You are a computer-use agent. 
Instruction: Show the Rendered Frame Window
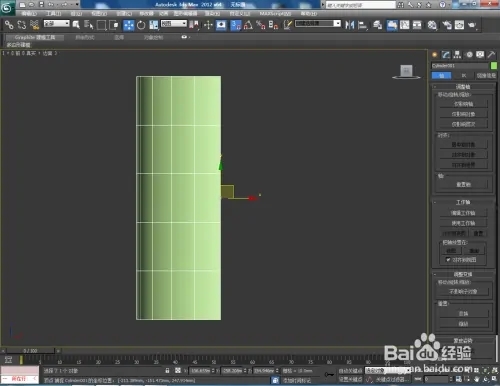coord(459,25)
